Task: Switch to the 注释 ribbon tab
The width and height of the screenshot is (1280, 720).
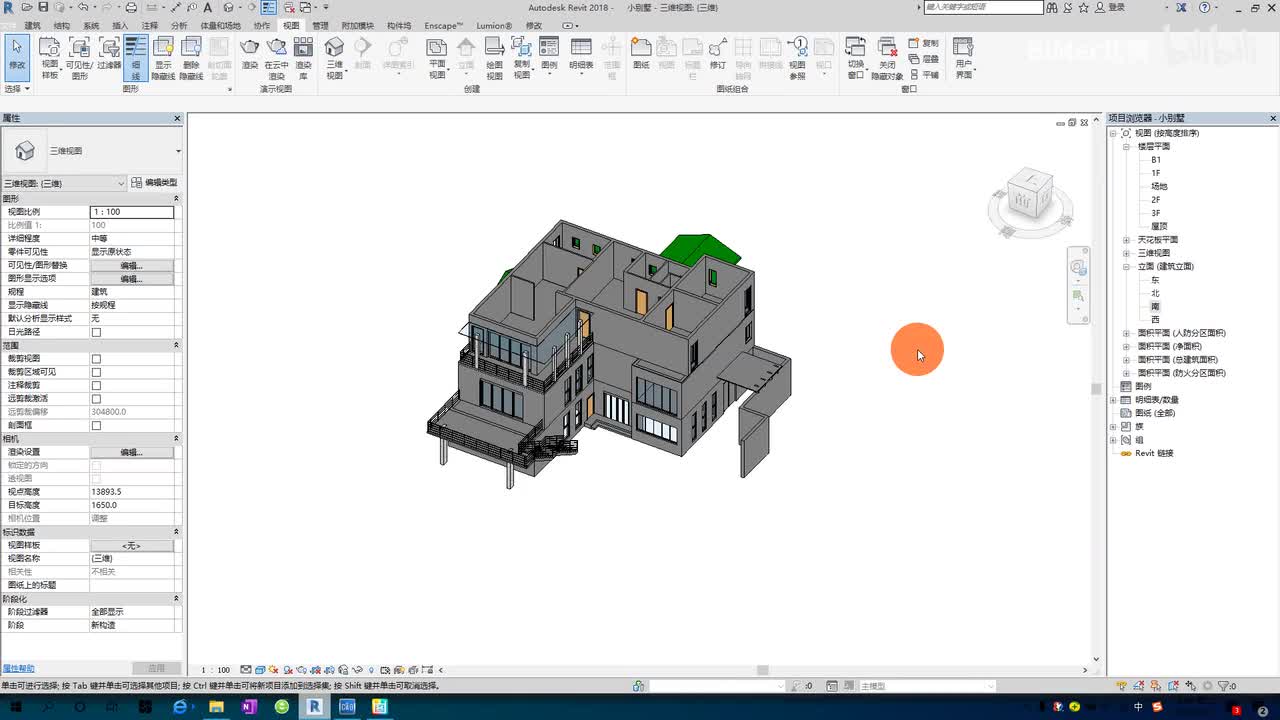Action: pos(150,26)
